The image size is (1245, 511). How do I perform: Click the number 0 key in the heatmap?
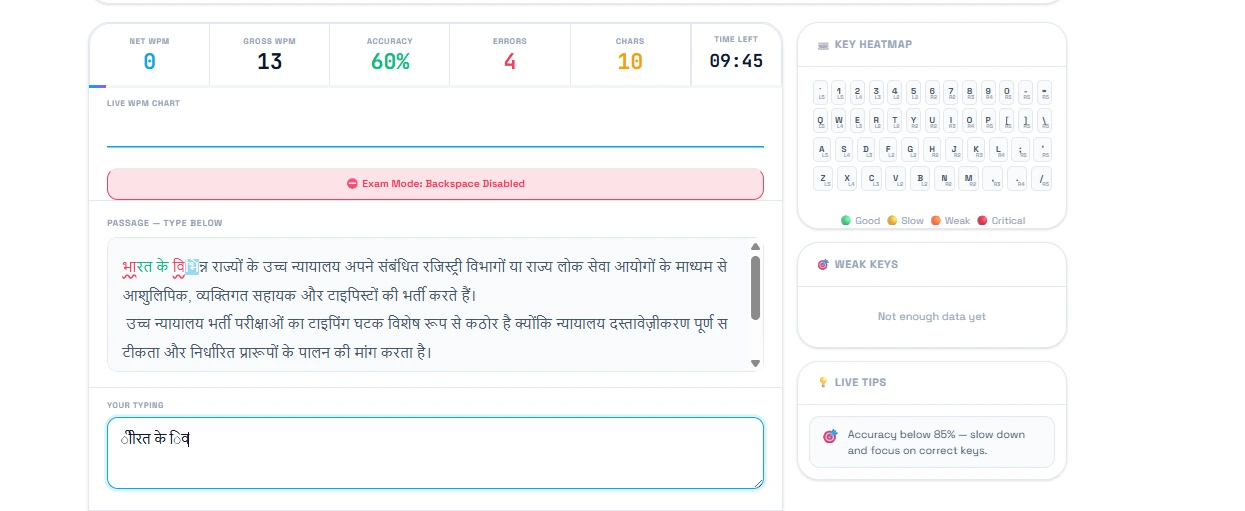(x=1007, y=92)
